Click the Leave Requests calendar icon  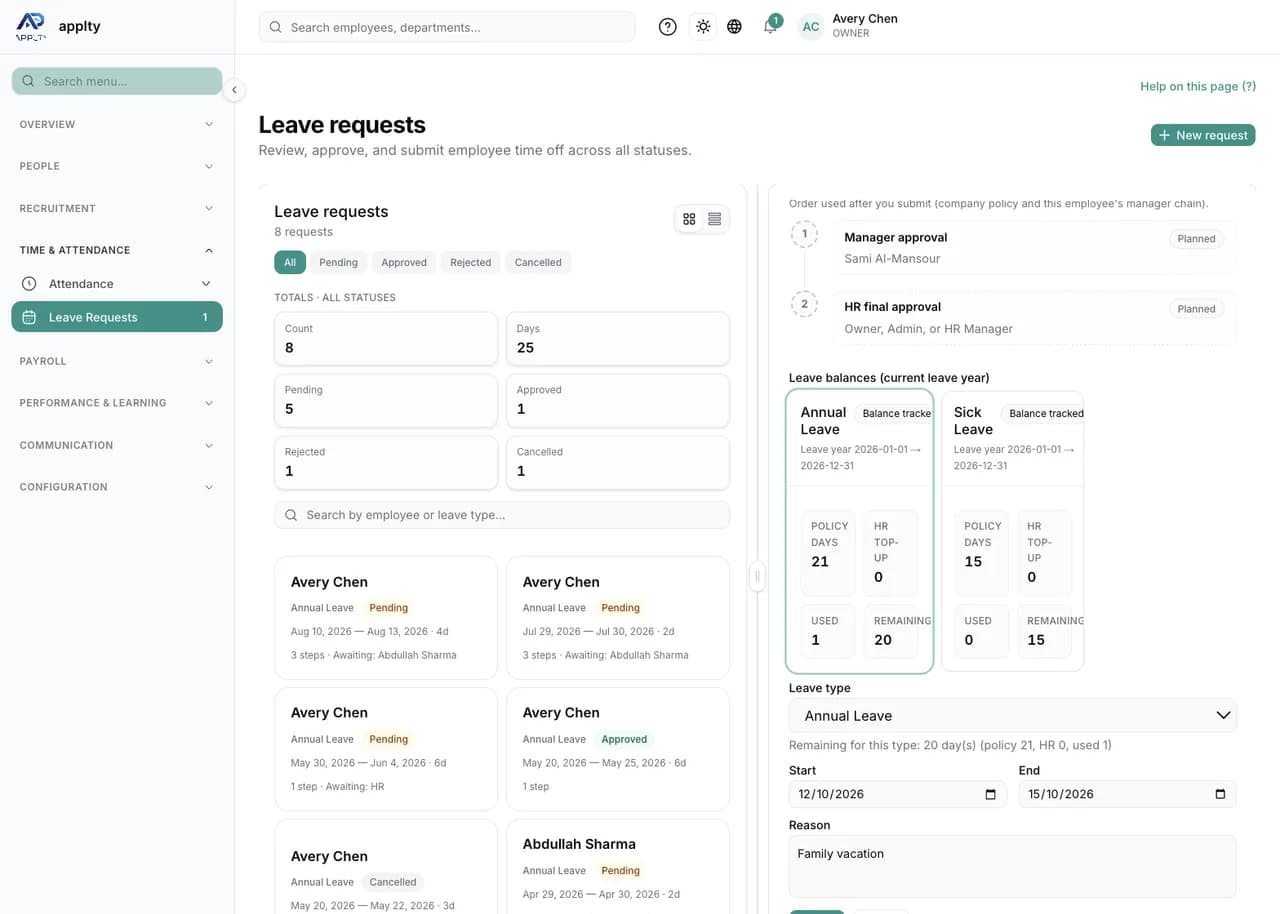point(29,317)
